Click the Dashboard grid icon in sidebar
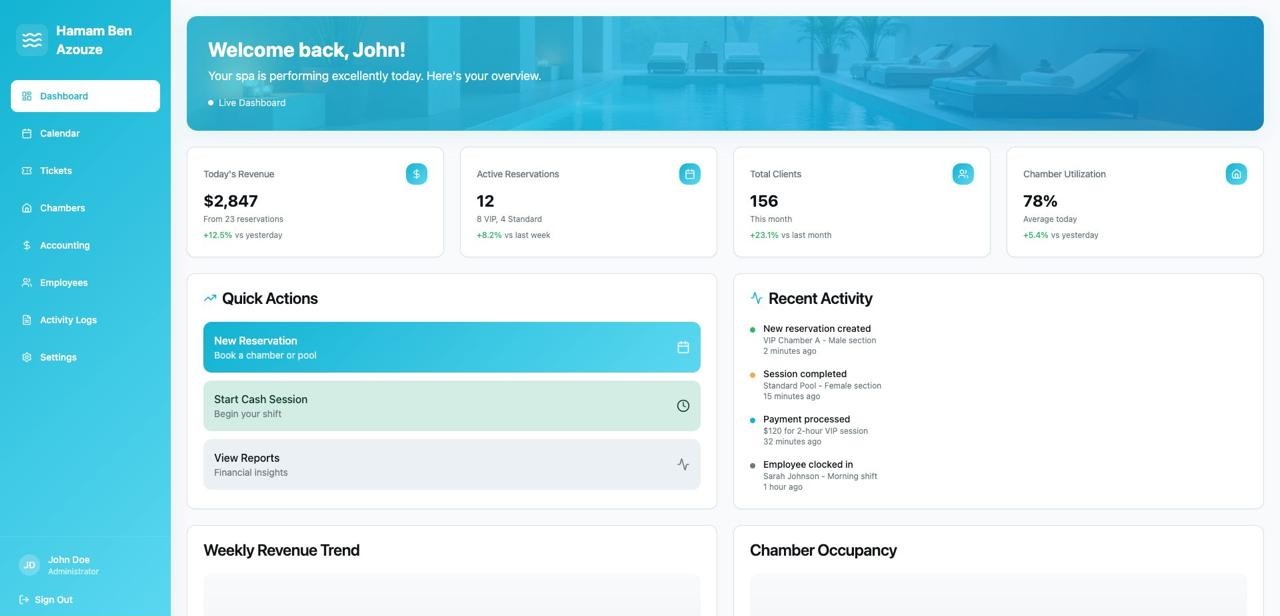This screenshot has height=616, width=1280. [27, 96]
